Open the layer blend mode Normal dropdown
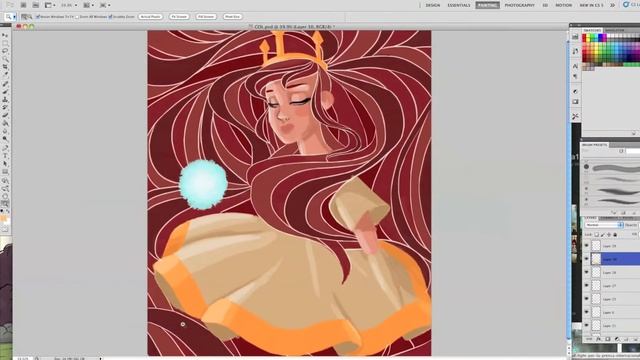The image size is (640, 360). [604, 225]
